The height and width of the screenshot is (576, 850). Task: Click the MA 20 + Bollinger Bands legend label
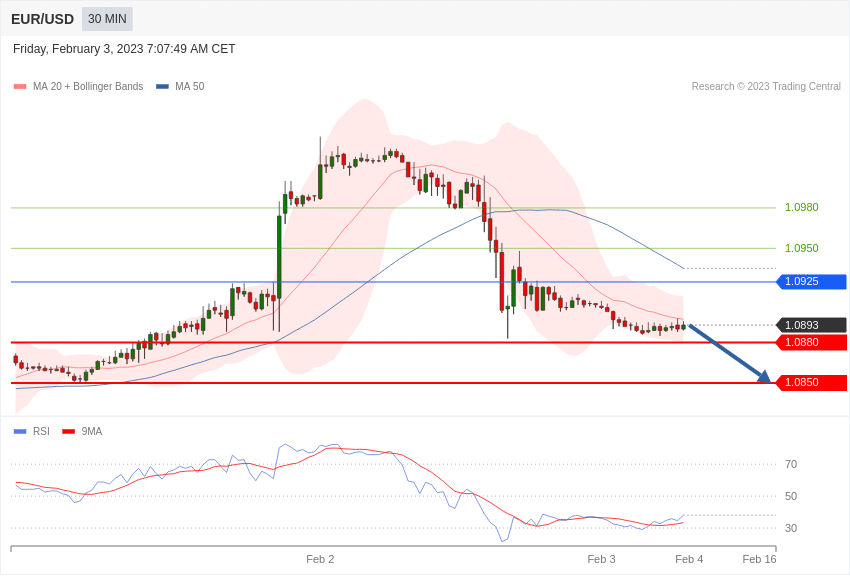pos(88,87)
